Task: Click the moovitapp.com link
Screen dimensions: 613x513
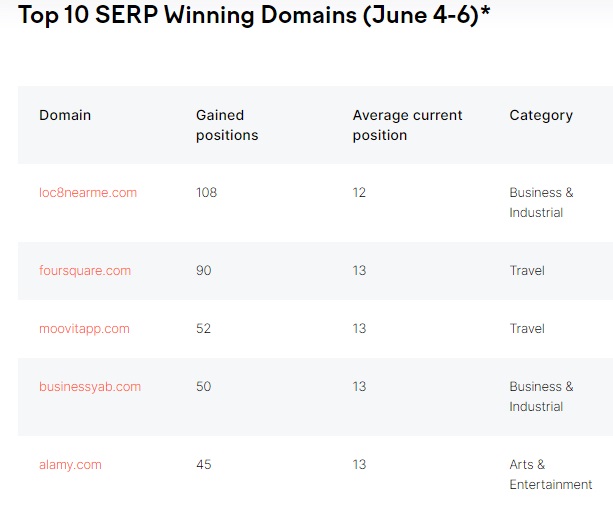Action: [84, 328]
